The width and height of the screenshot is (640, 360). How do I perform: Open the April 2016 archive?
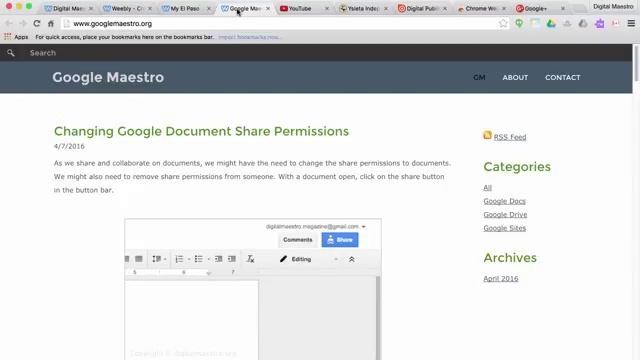pos(501,279)
